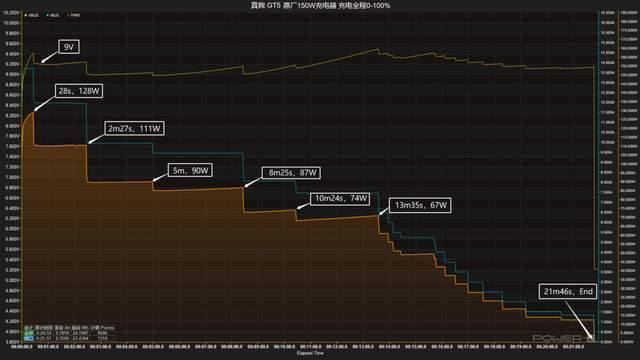The width and height of the screenshot is (640, 360).
Task: Click the 5.000V label on the voltage axis
Action: pos(12,280)
